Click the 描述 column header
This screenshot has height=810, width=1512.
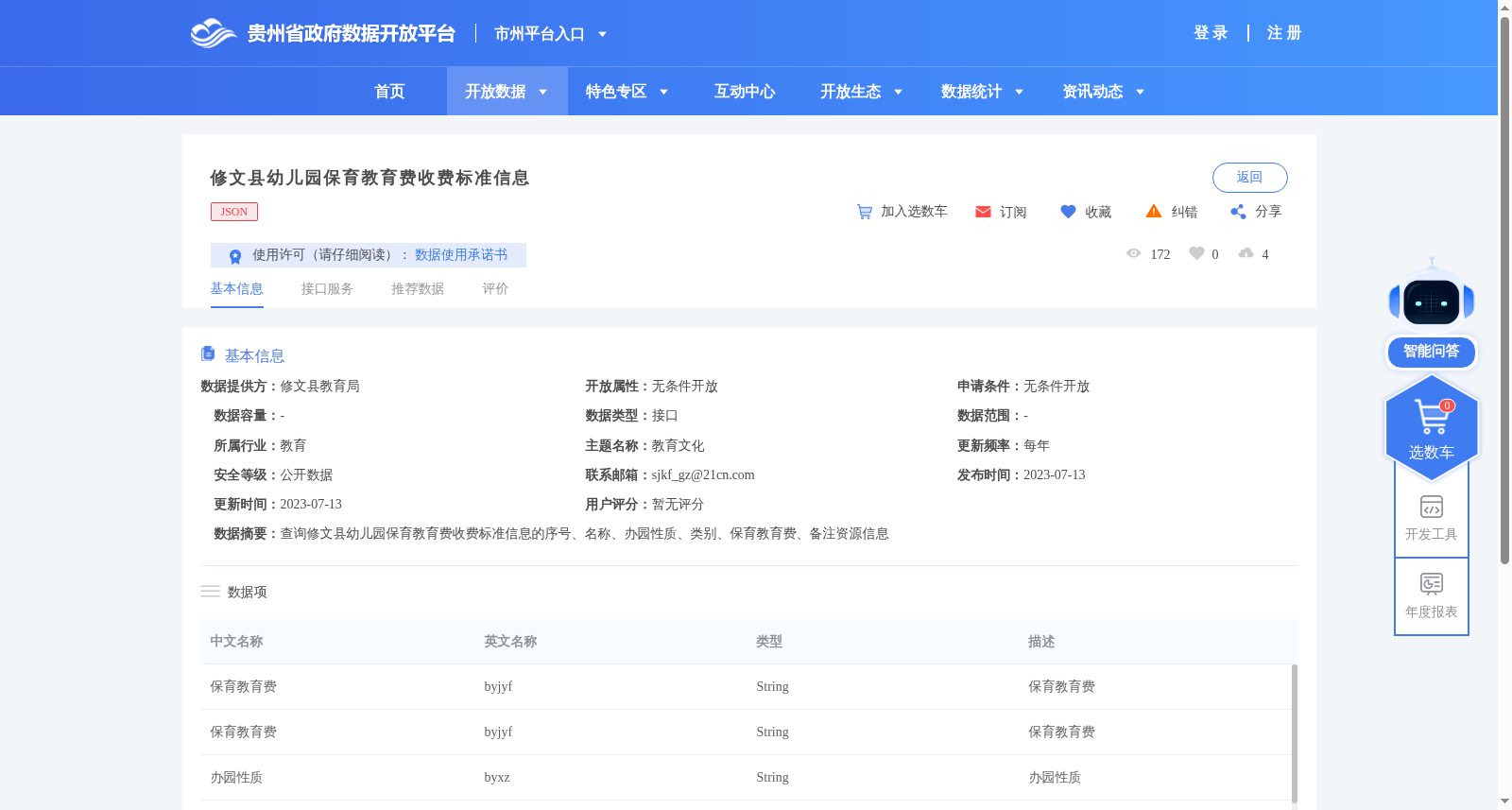tap(1041, 642)
